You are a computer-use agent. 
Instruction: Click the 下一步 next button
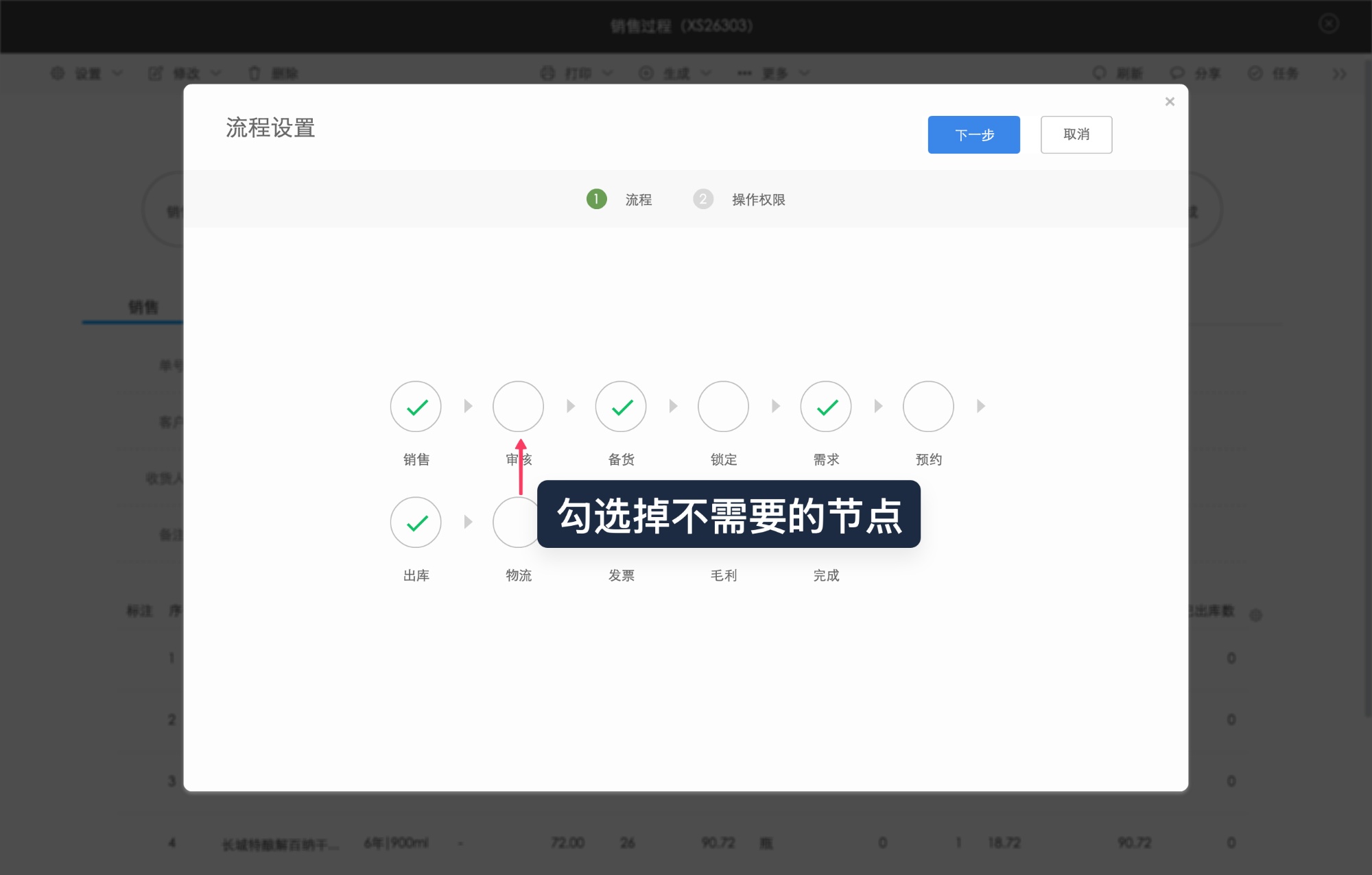(x=973, y=134)
